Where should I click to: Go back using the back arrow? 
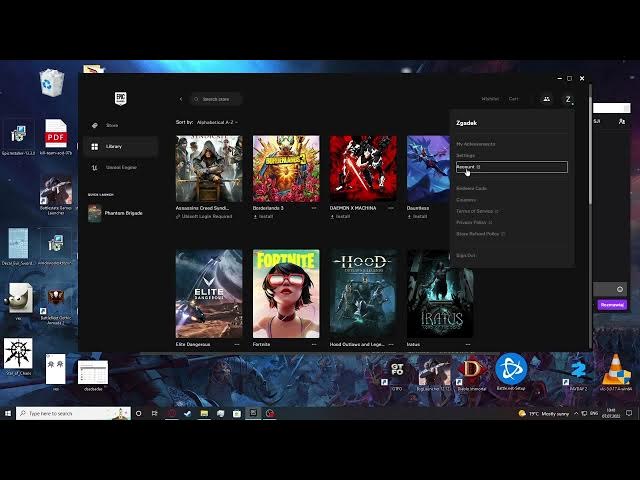(x=181, y=99)
